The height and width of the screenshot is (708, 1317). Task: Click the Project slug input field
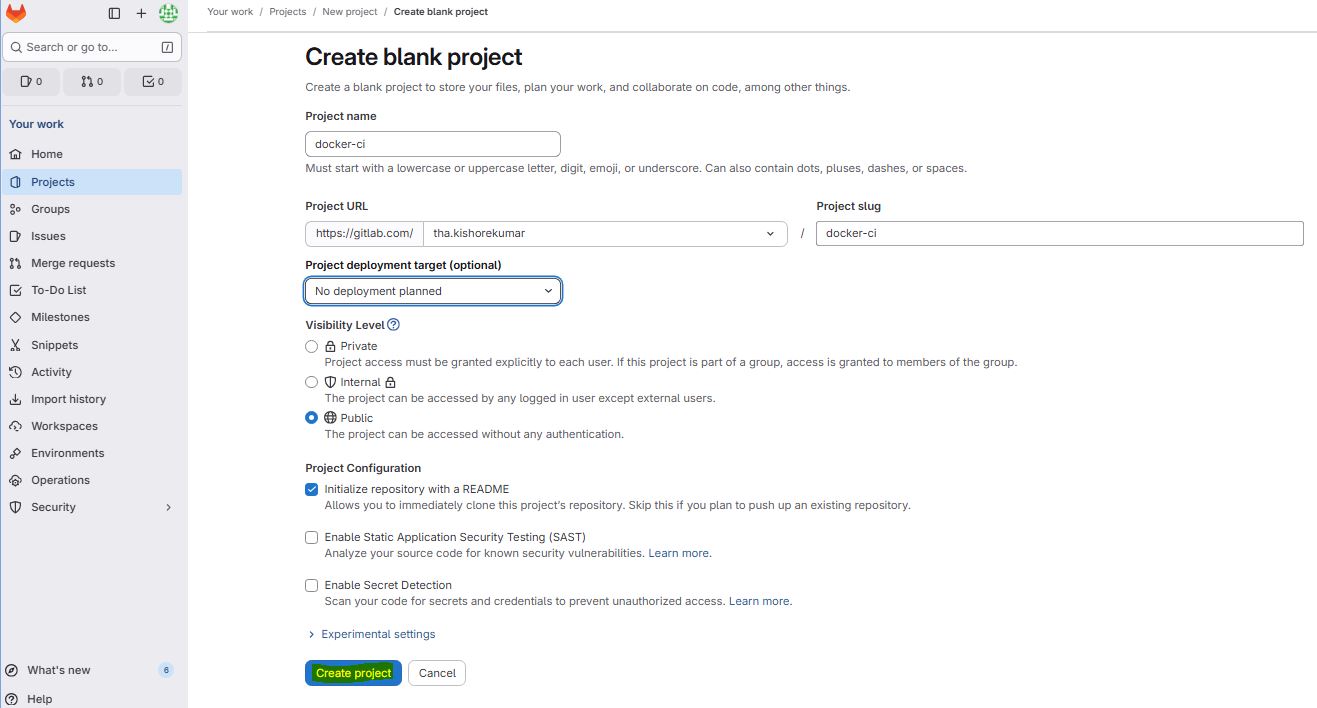click(x=1059, y=233)
